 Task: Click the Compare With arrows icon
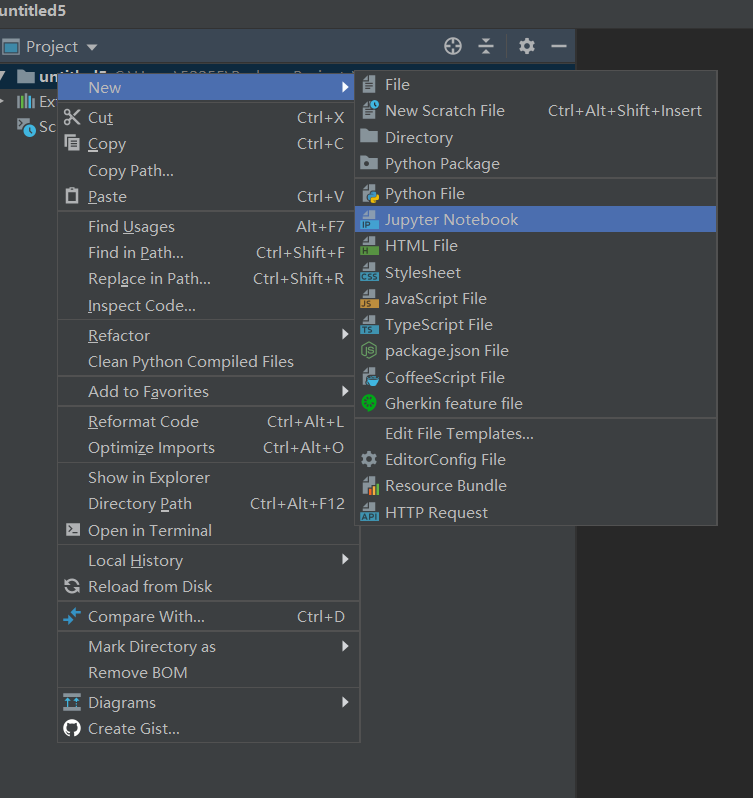(72, 616)
